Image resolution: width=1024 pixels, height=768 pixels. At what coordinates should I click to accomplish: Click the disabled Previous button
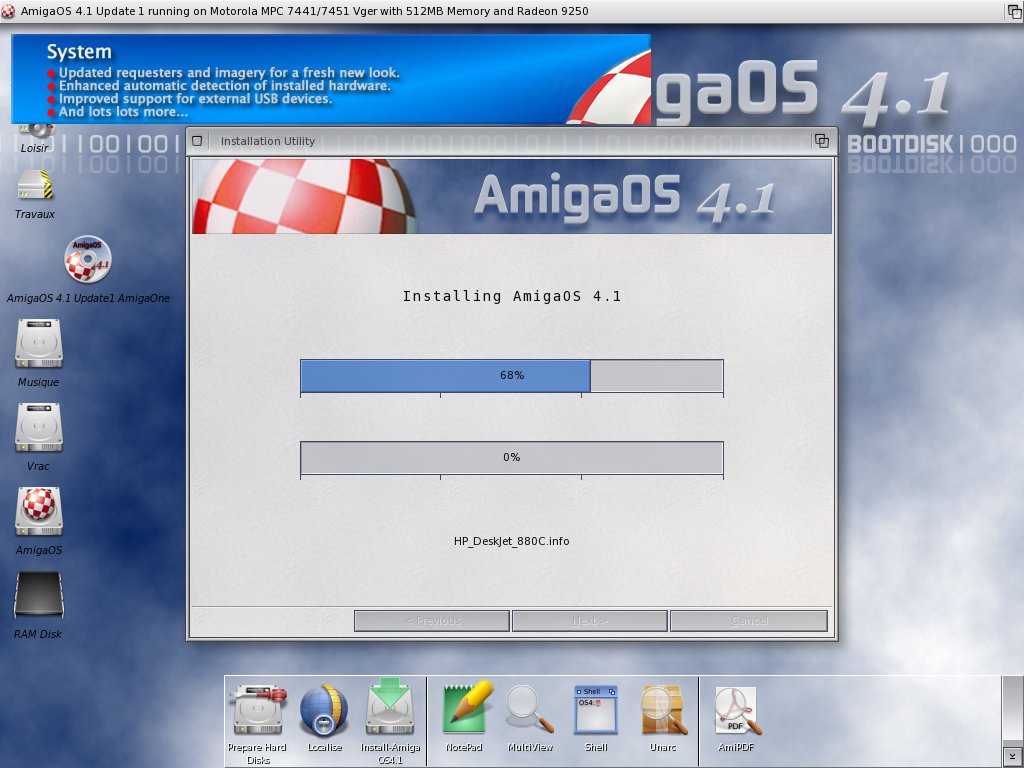432,621
